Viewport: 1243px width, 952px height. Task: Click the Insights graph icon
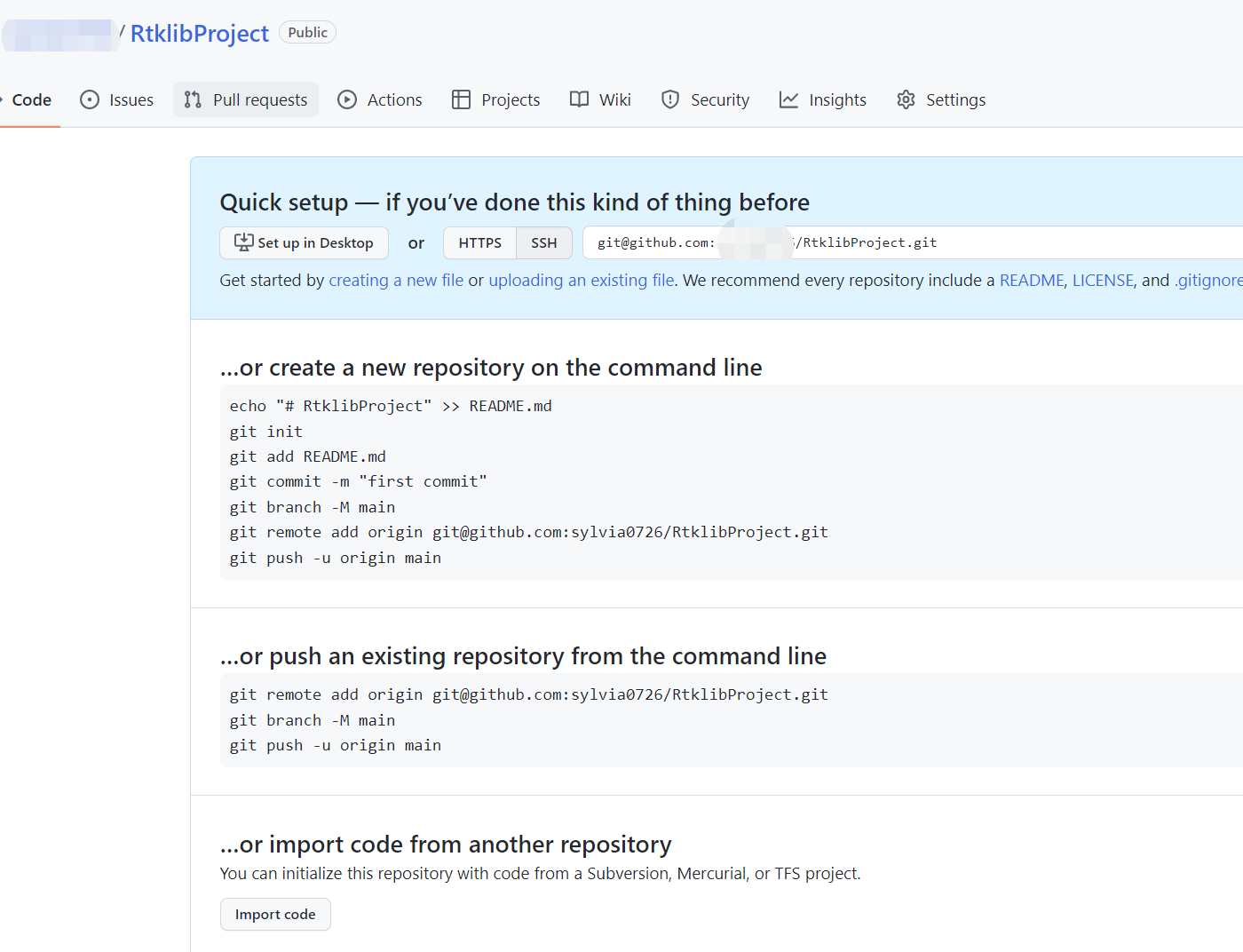pyautogui.click(x=788, y=99)
